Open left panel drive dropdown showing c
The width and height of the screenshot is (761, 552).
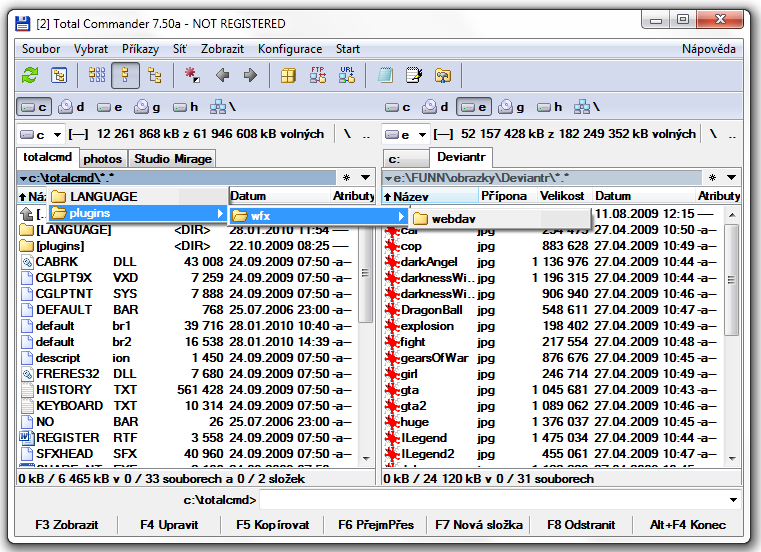(x=41, y=134)
